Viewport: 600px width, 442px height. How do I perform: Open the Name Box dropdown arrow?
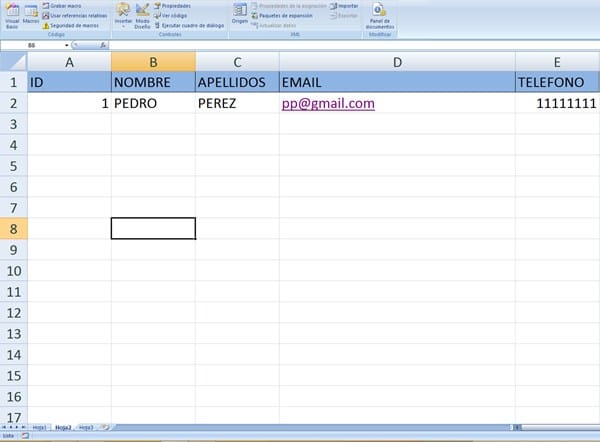[x=67, y=45]
